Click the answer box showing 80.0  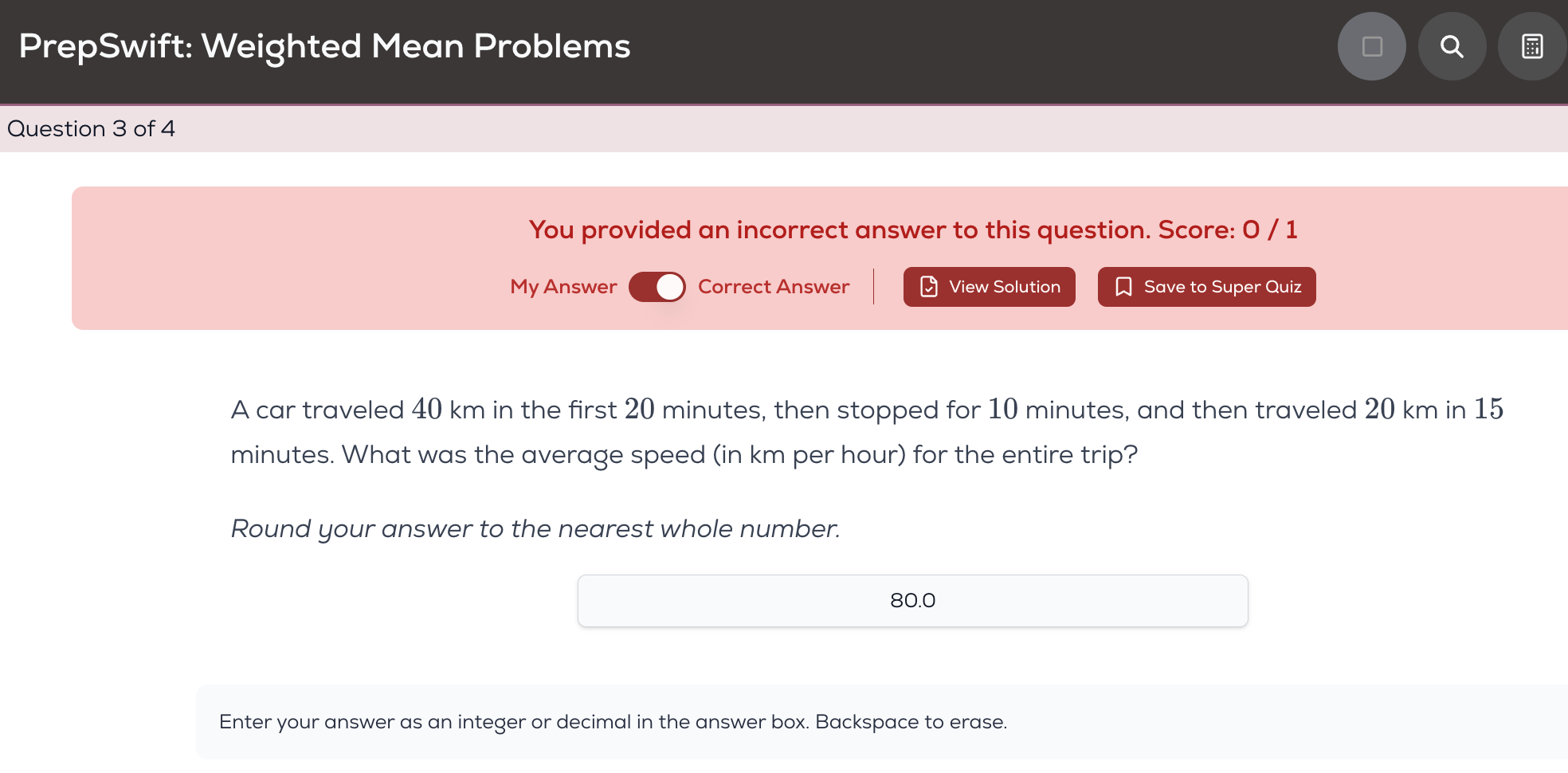tap(912, 601)
